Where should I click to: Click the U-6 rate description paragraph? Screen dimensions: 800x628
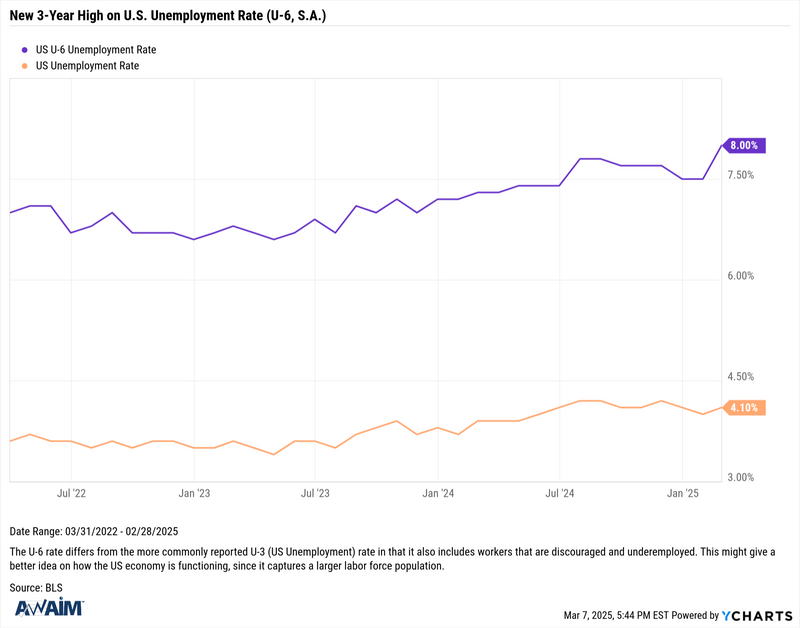(392, 559)
